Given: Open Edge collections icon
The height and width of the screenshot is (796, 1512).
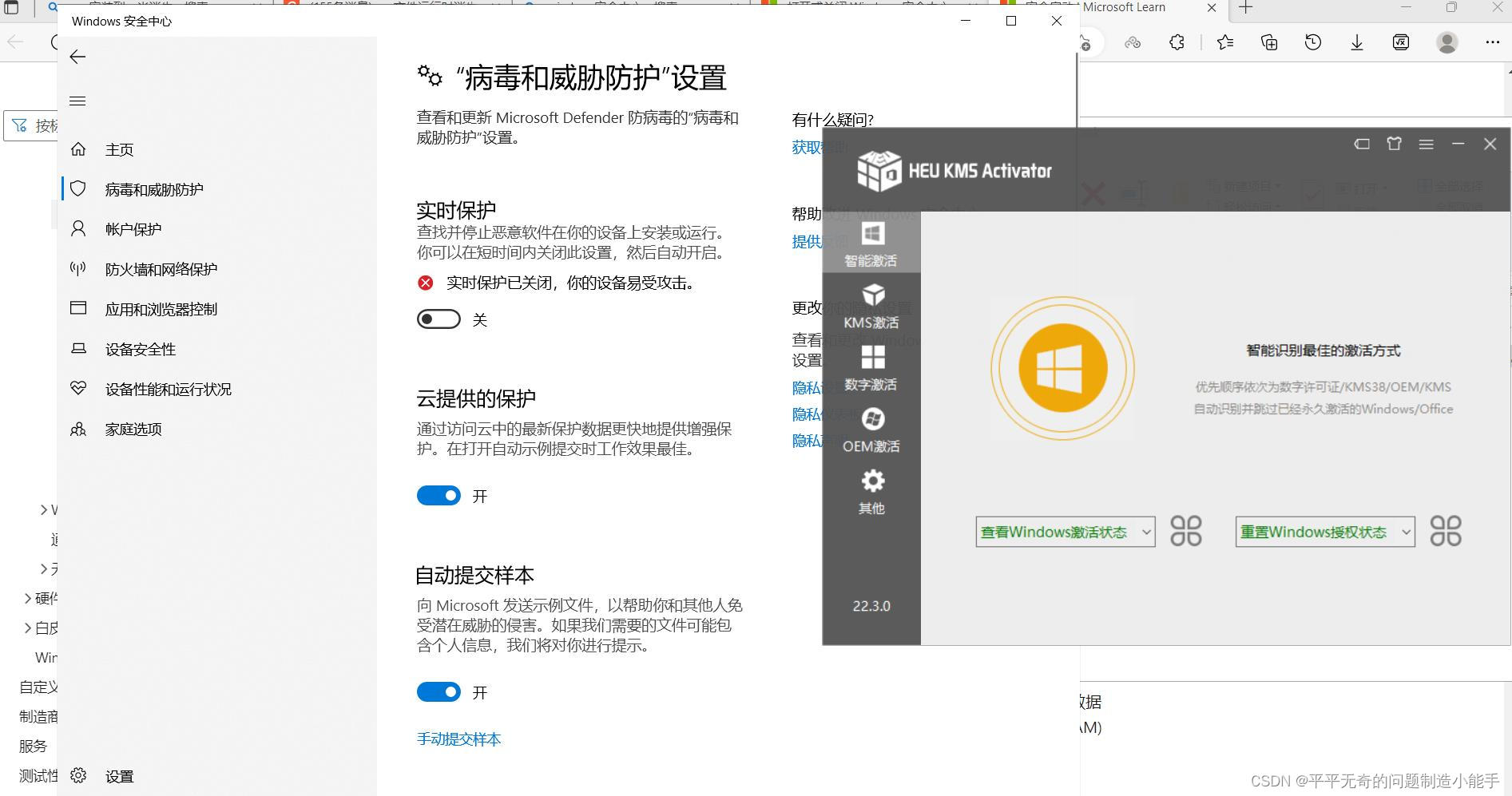Looking at the screenshot, I should coord(1269,42).
